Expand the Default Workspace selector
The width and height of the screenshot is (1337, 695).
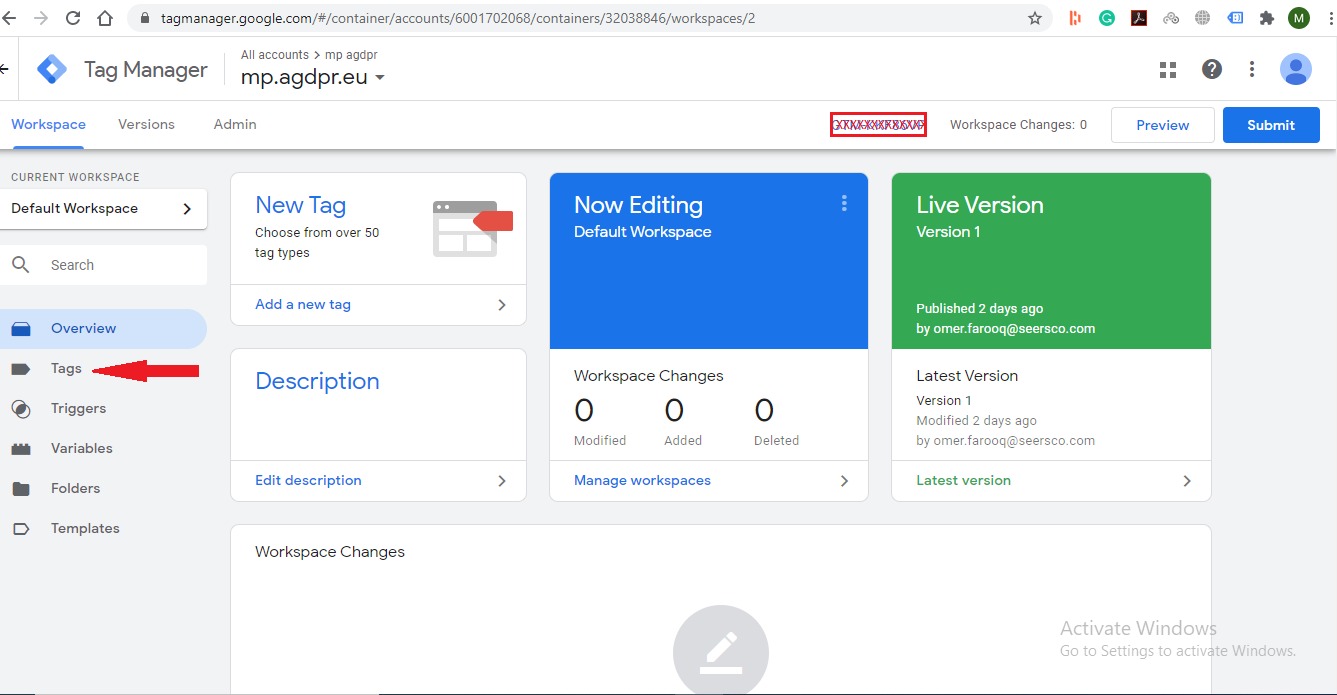coord(104,209)
